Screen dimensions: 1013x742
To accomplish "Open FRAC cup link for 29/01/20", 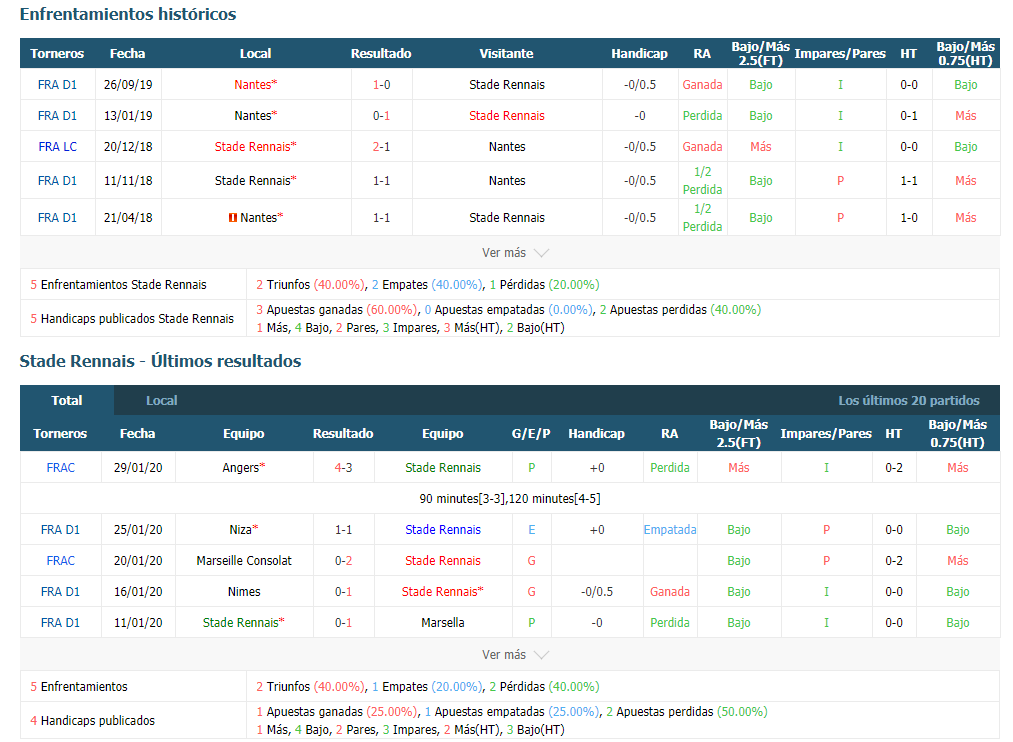I will coord(61,468).
